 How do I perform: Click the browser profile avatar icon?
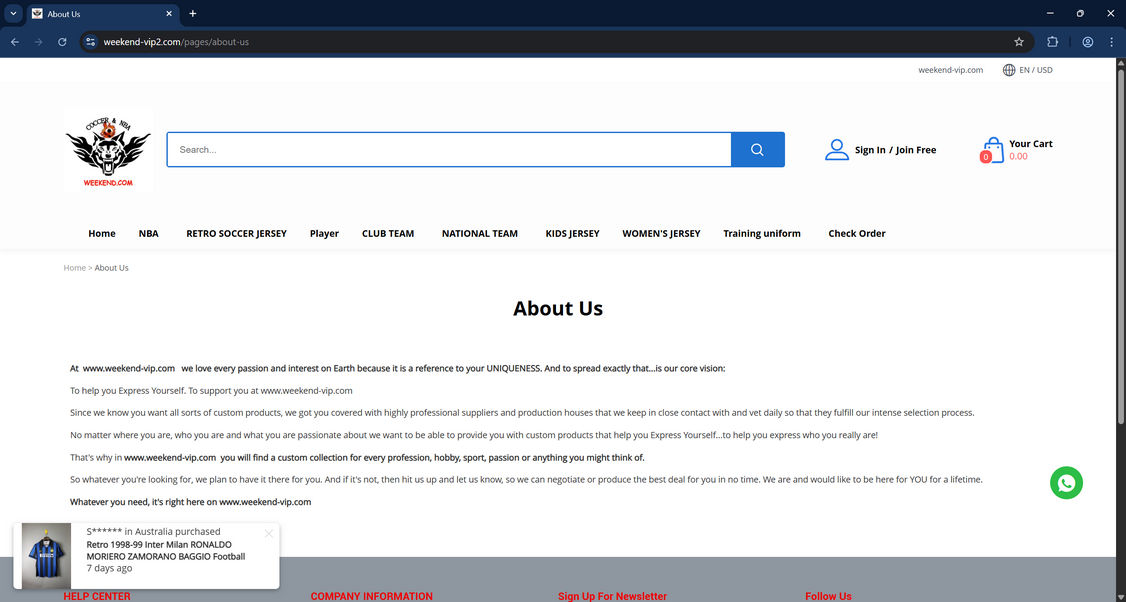[1087, 42]
